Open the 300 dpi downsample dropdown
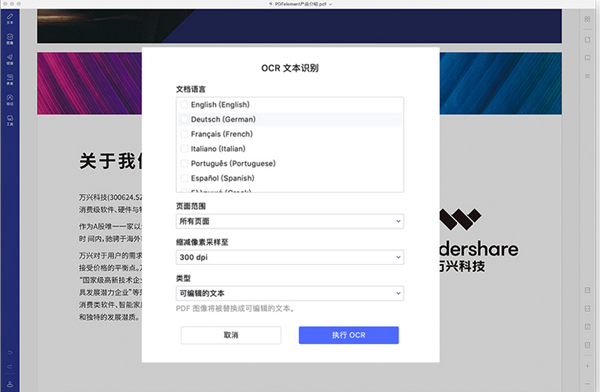Image resolution: width=600 pixels, height=392 pixels. [290, 257]
